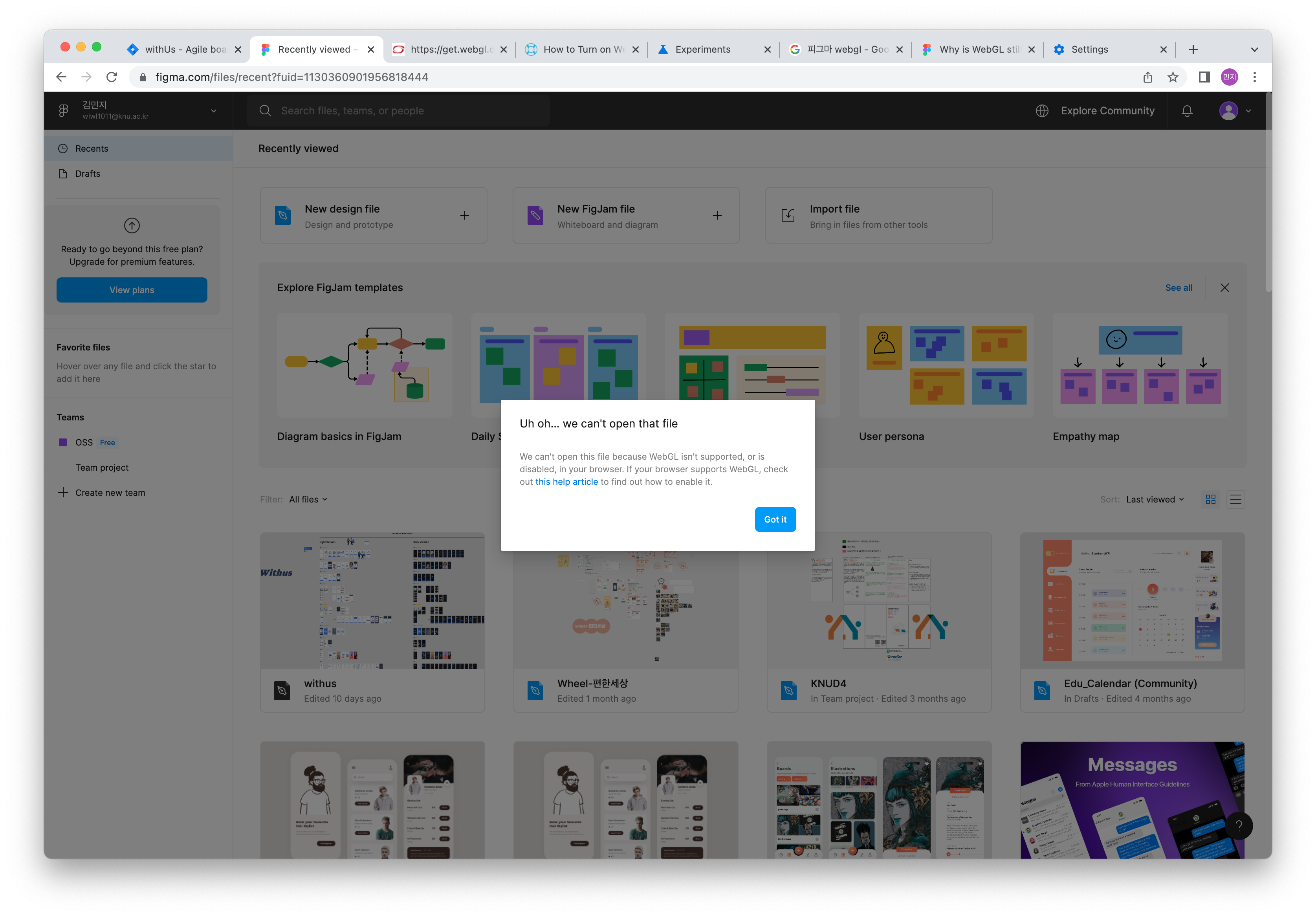Switch to grid view

point(1211,499)
